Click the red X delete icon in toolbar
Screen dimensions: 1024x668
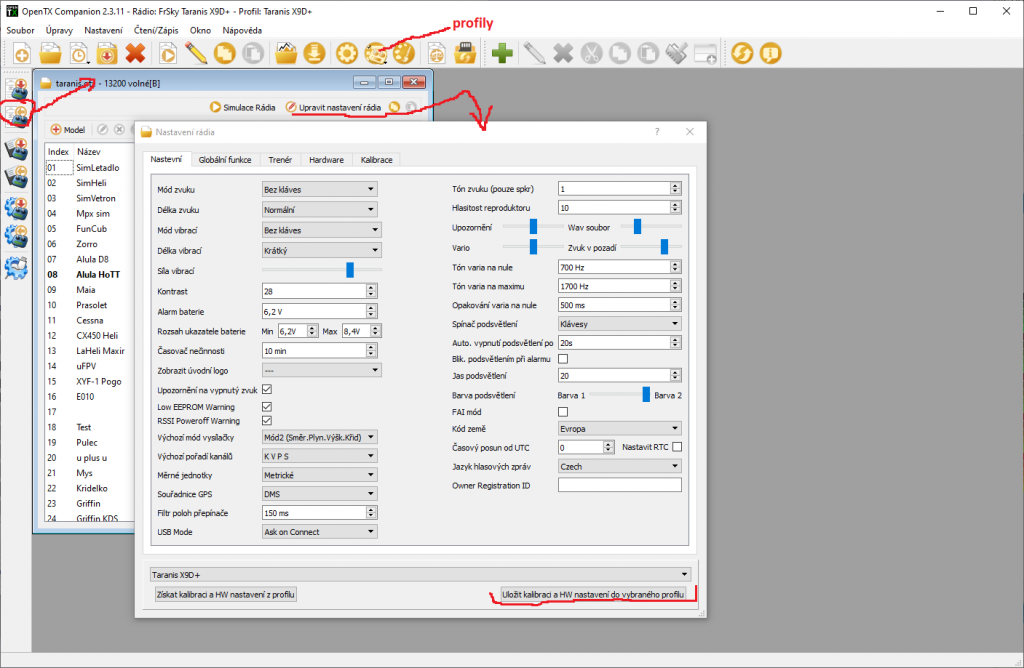[x=136, y=53]
